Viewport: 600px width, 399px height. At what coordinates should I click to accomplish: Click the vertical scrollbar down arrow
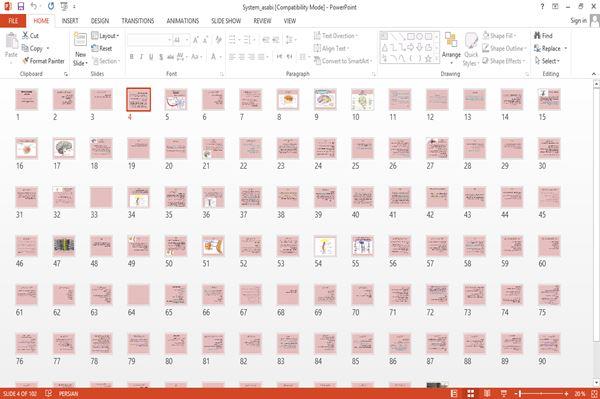[596, 383]
